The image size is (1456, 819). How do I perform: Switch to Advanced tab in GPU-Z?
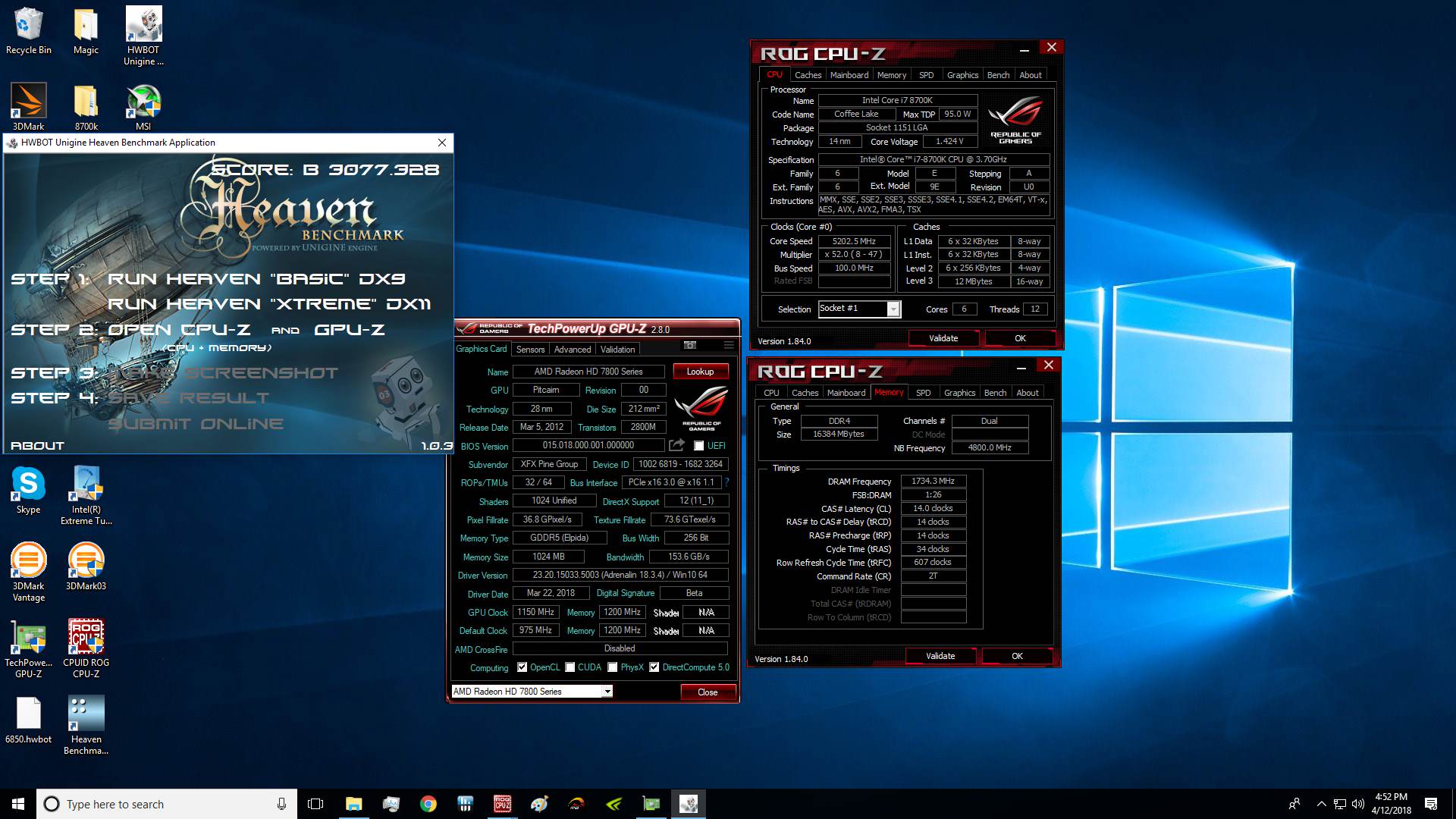pos(572,350)
